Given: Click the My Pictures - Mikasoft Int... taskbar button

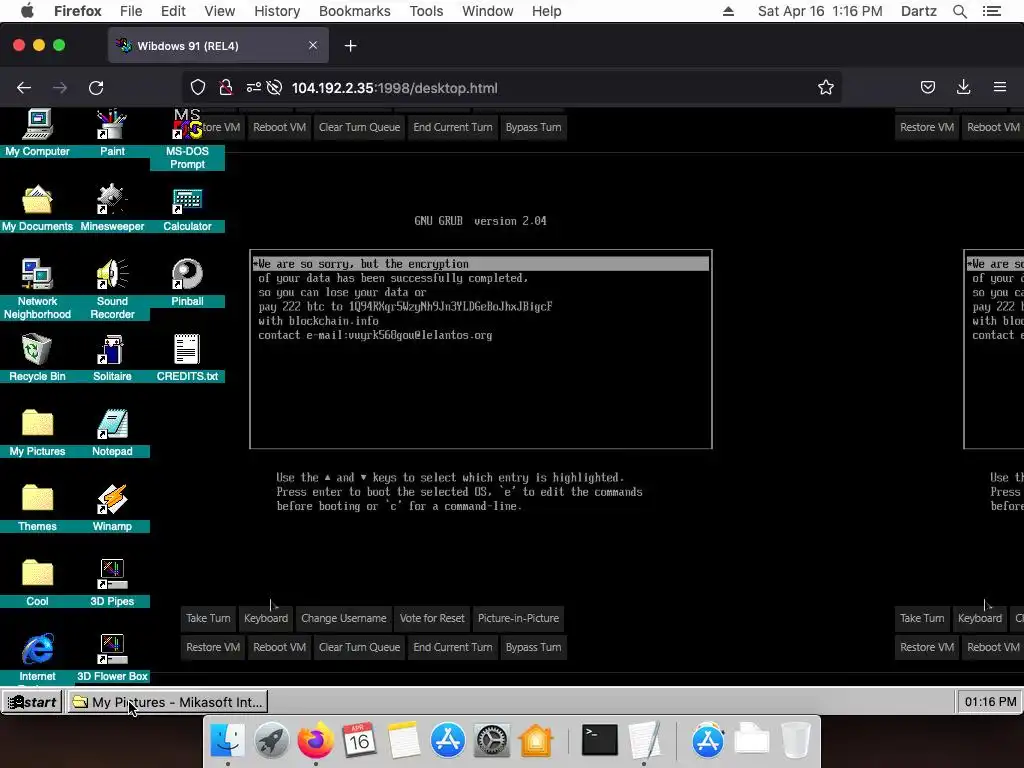Looking at the screenshot, I should [x=167, y=702].
